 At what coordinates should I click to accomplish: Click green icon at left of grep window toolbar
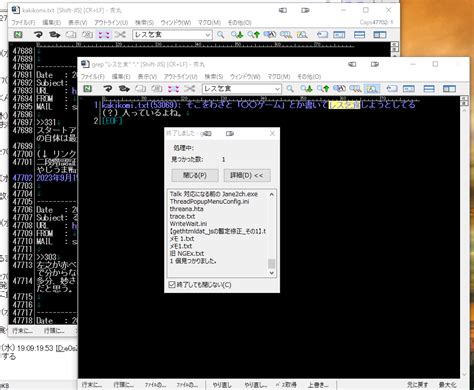pos(87,89)
